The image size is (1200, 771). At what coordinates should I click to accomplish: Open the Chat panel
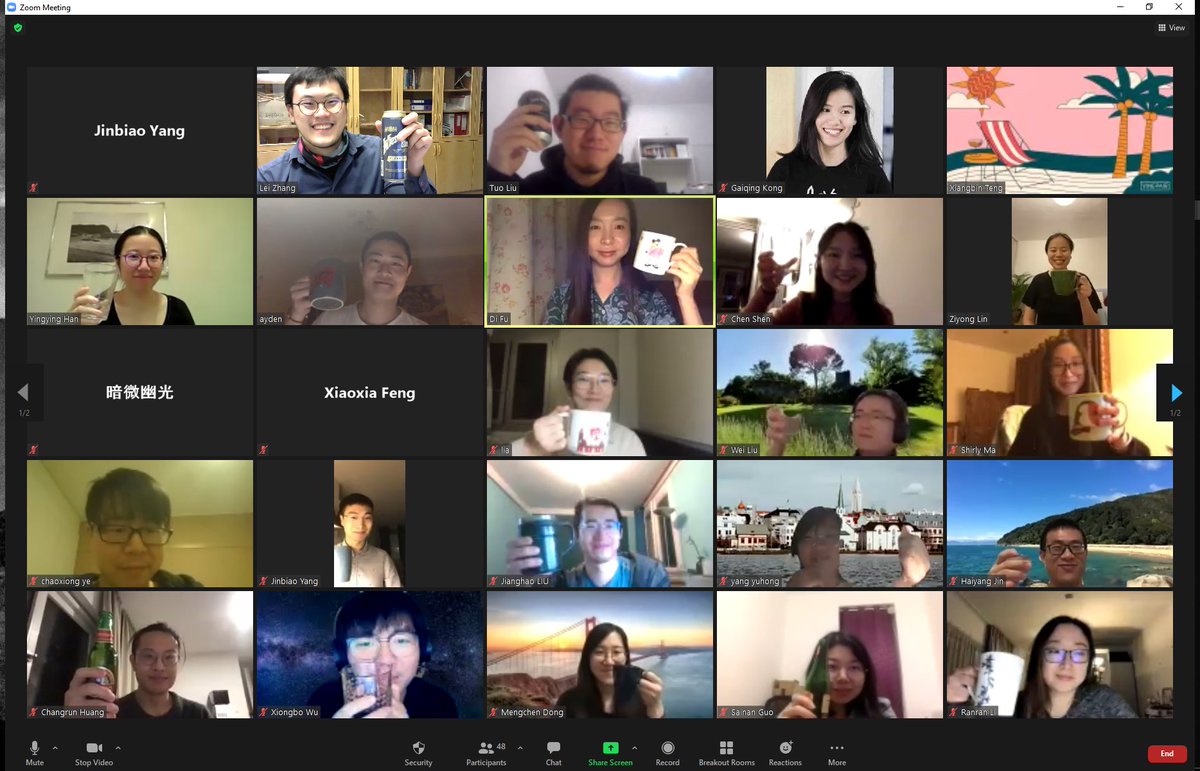pyautogui.click(x=553, y=752)
